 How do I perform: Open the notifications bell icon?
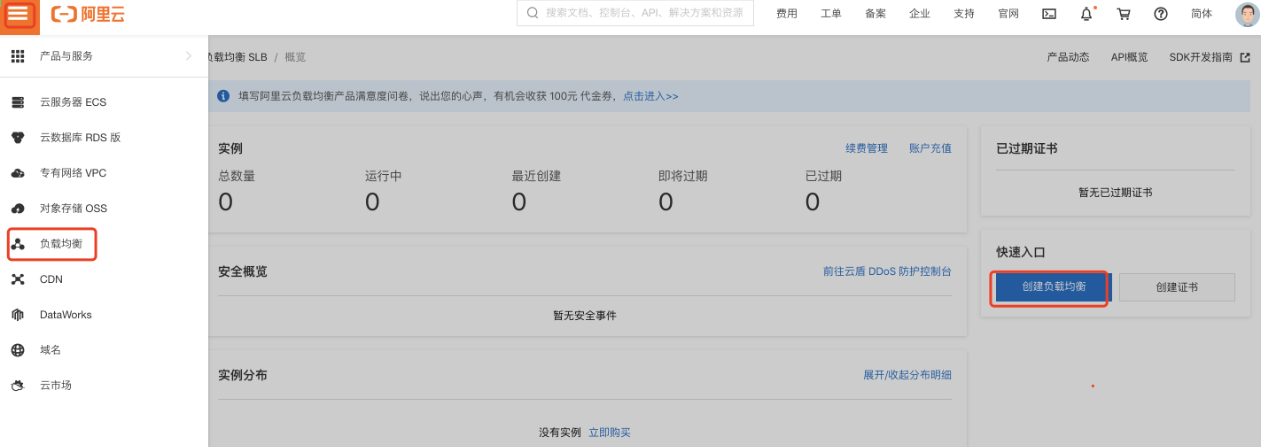[1087, 14]
